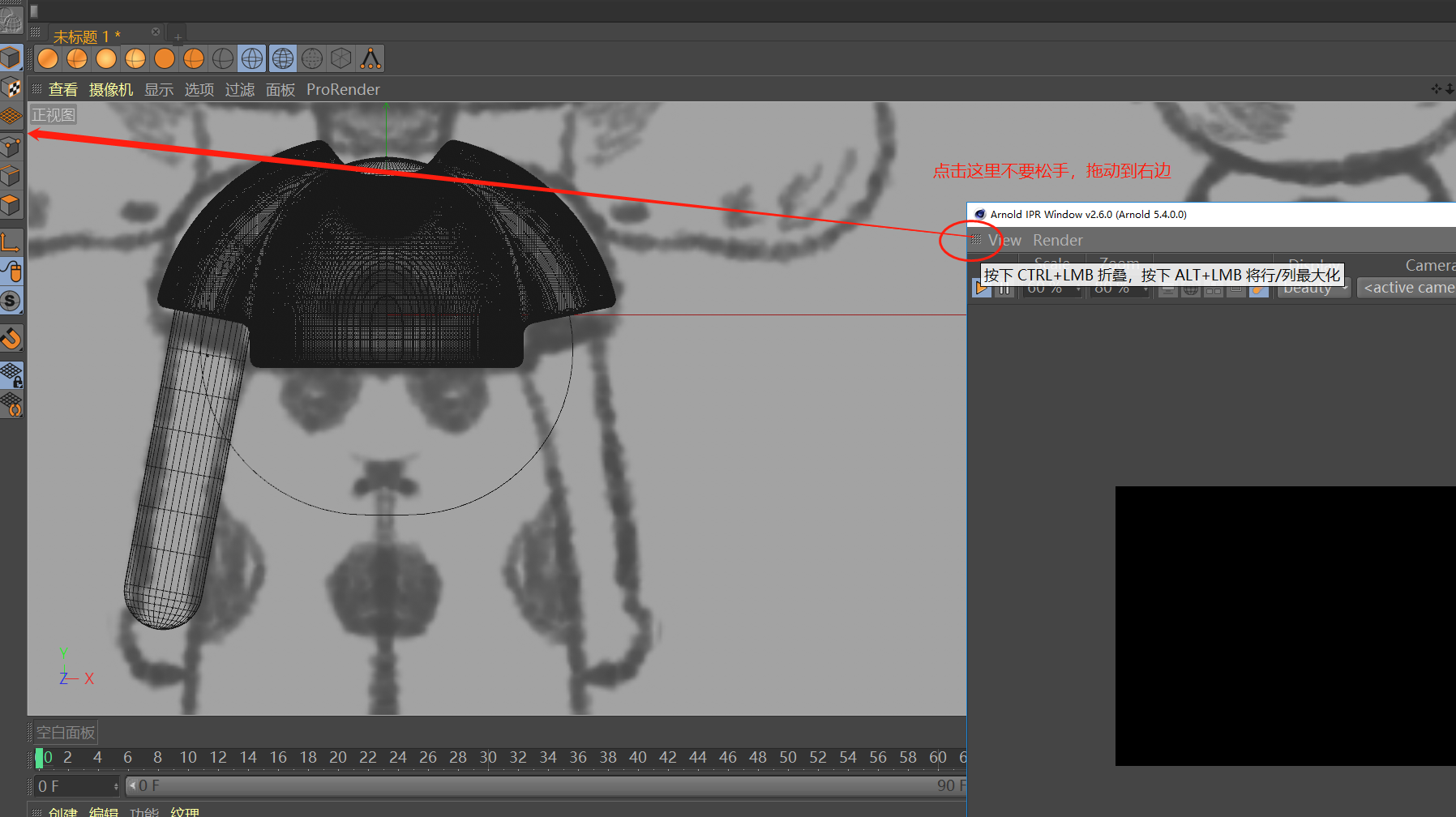
Task: Click the green timeline playhead at frame 0
Action: click(39, 758)
